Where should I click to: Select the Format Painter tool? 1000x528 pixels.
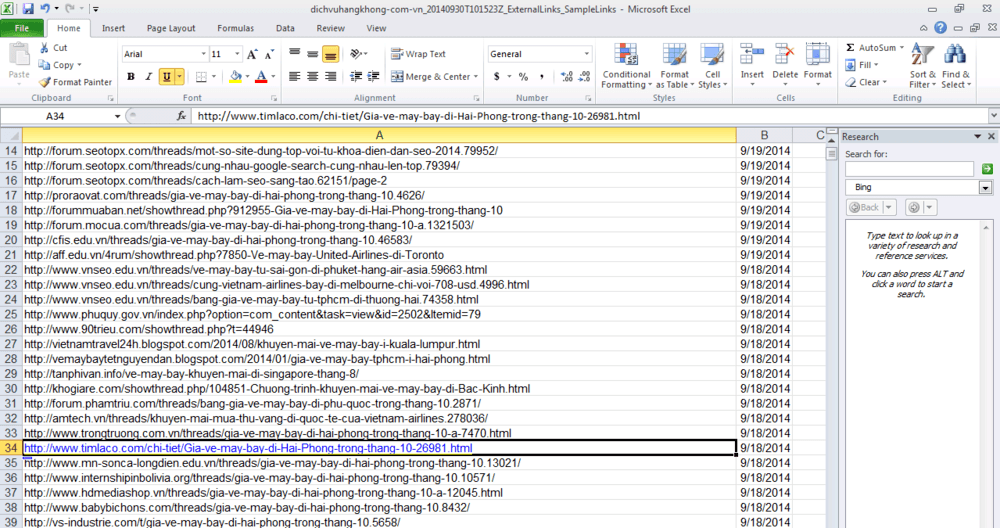(75, 82)
